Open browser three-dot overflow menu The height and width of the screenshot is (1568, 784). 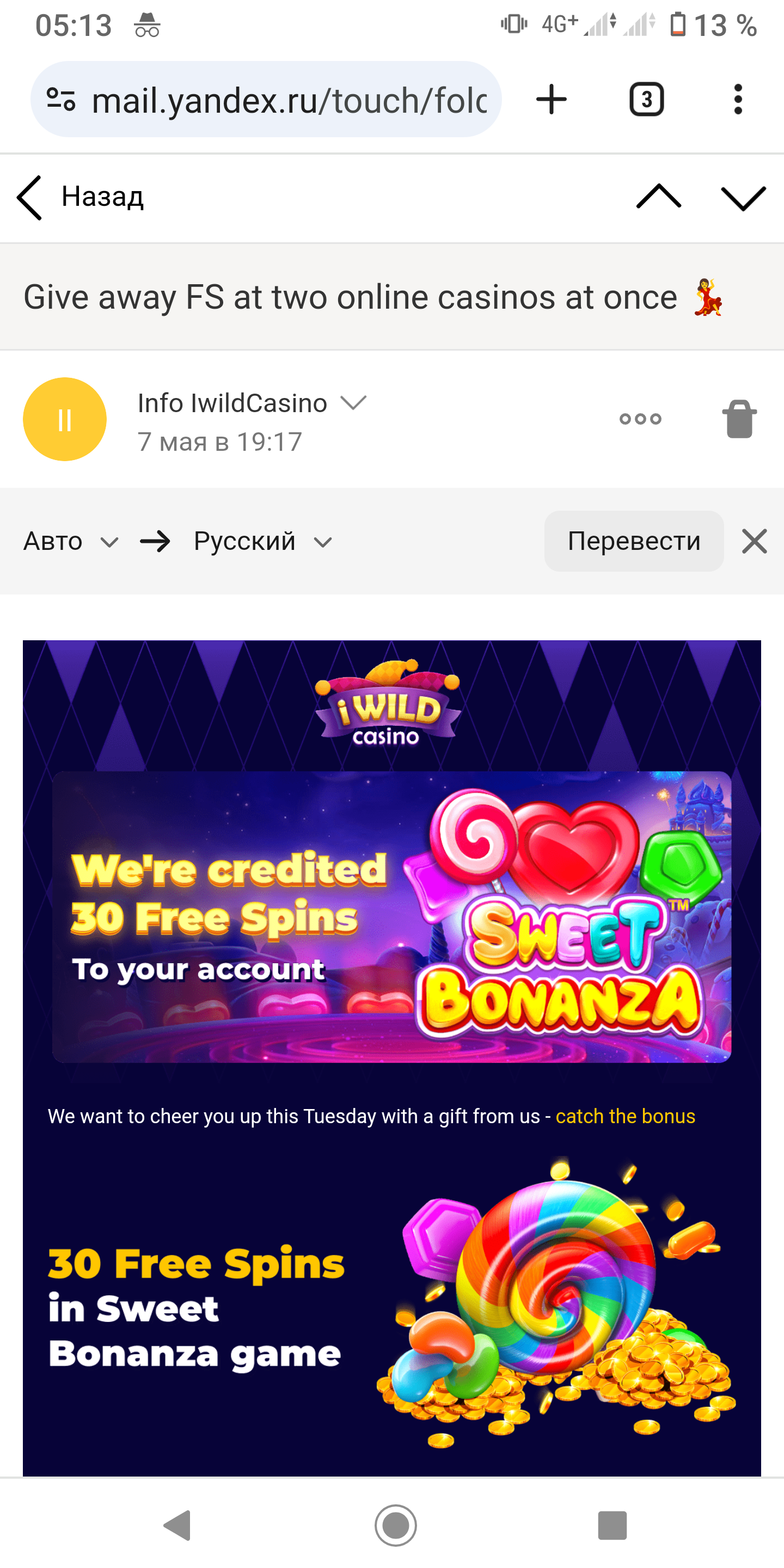coord(738,99)
